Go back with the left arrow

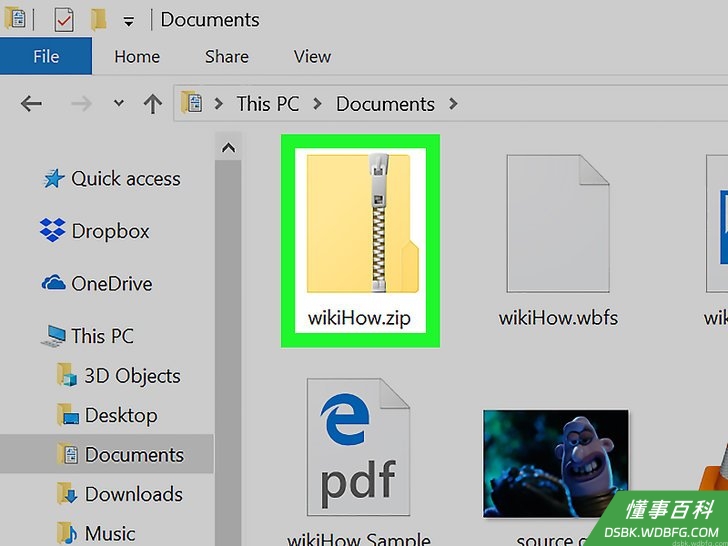(x=31, y=104)
